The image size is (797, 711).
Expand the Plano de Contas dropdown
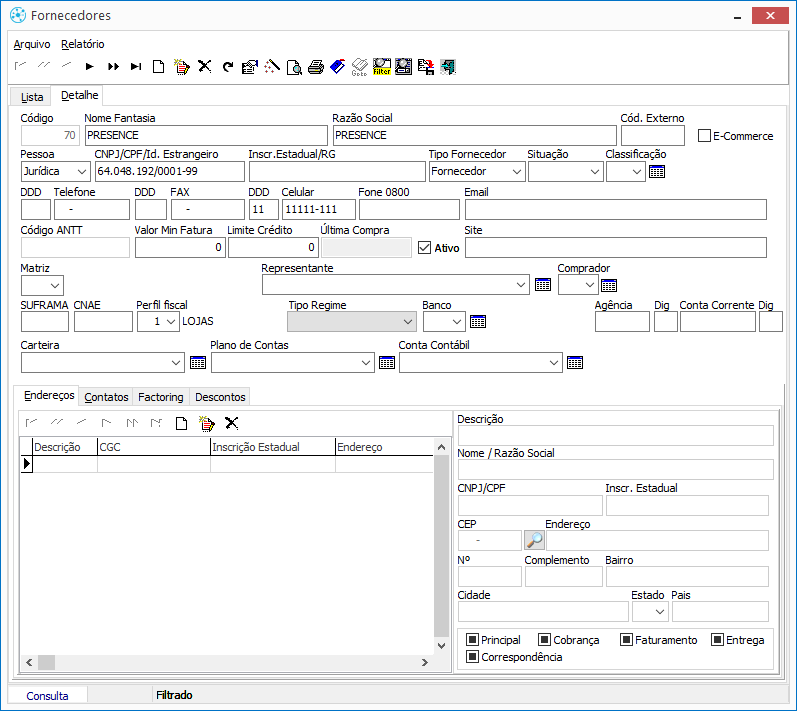[x=366, y=363]
